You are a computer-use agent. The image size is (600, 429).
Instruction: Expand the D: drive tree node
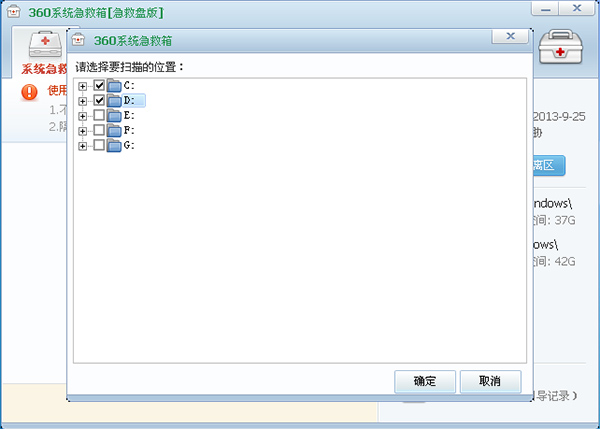[82, 101]
